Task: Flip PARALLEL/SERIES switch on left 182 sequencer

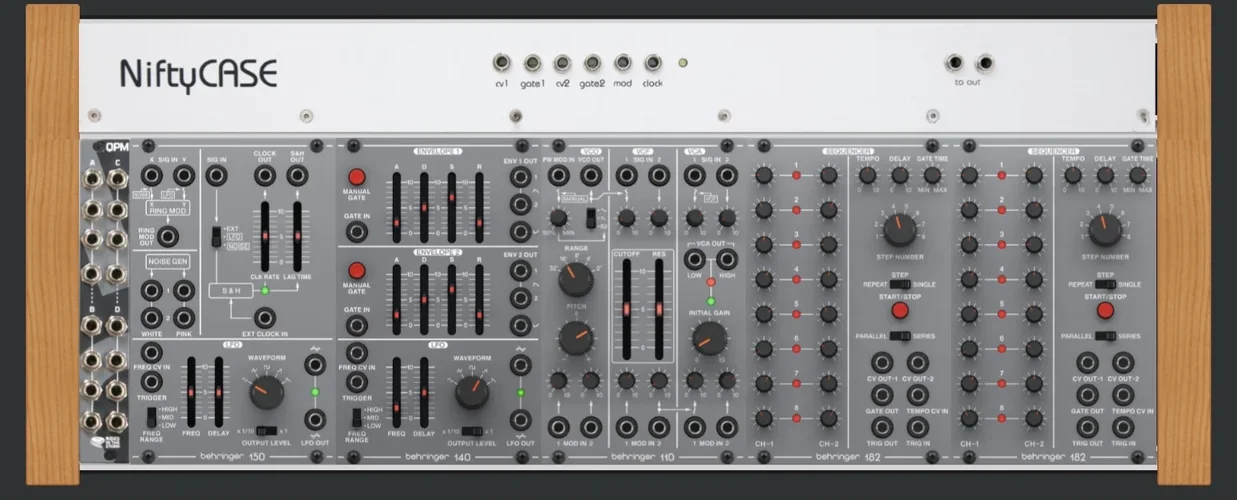Action: tap(900, 336)
